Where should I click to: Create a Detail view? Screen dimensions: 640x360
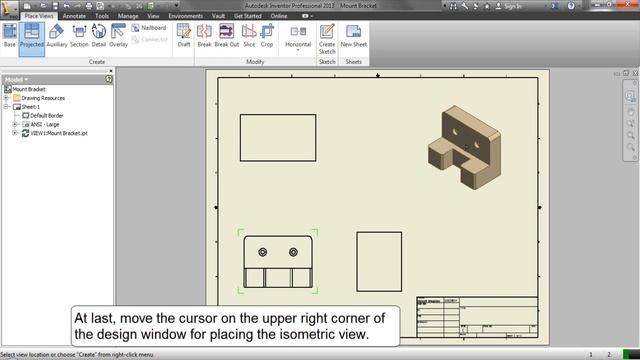coord(98,36)
